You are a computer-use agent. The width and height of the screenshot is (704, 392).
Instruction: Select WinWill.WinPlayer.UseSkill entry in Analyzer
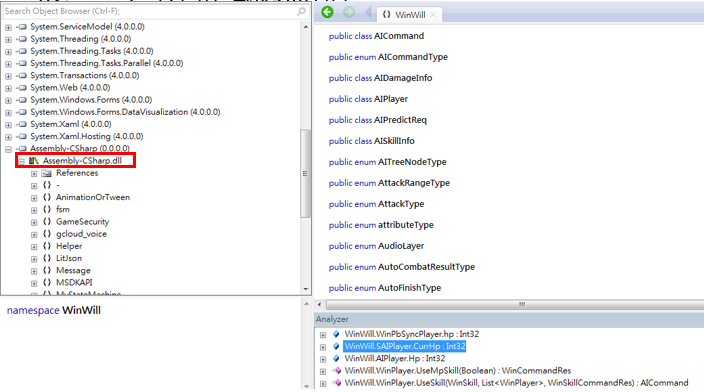click(516, 383)
